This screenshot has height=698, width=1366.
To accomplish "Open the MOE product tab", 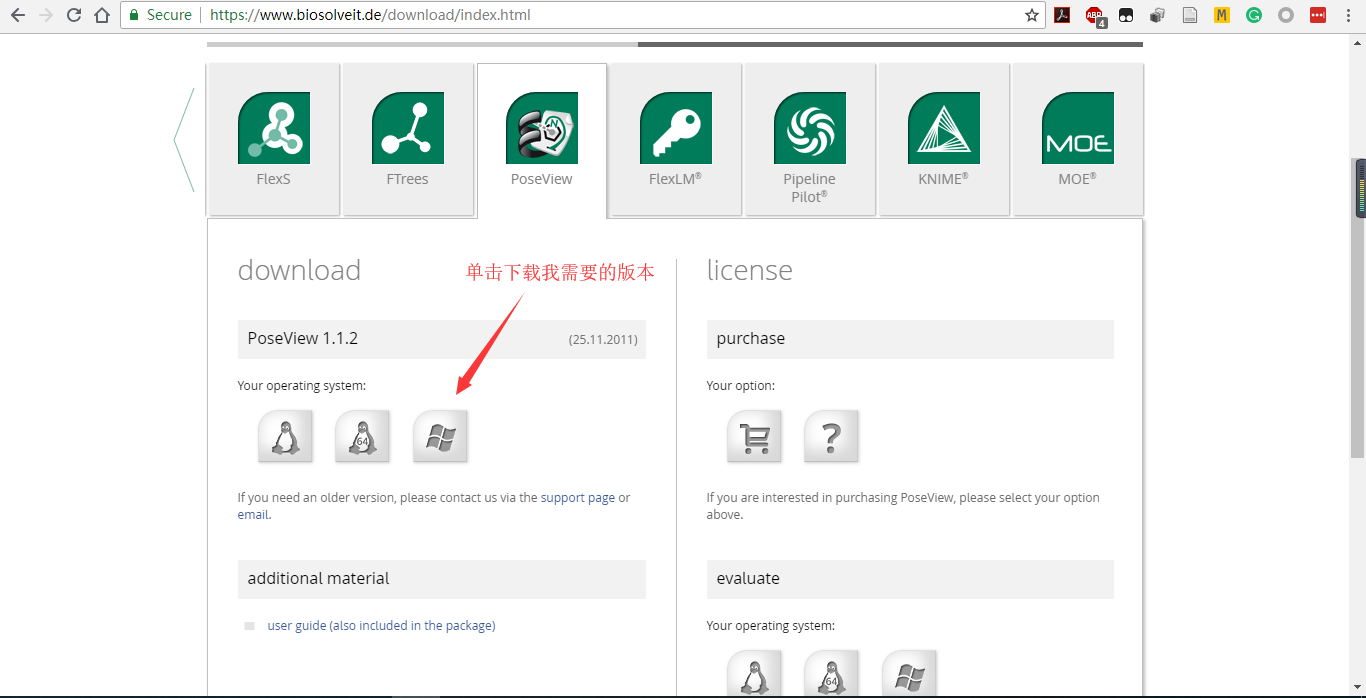I will [1077, 140].
